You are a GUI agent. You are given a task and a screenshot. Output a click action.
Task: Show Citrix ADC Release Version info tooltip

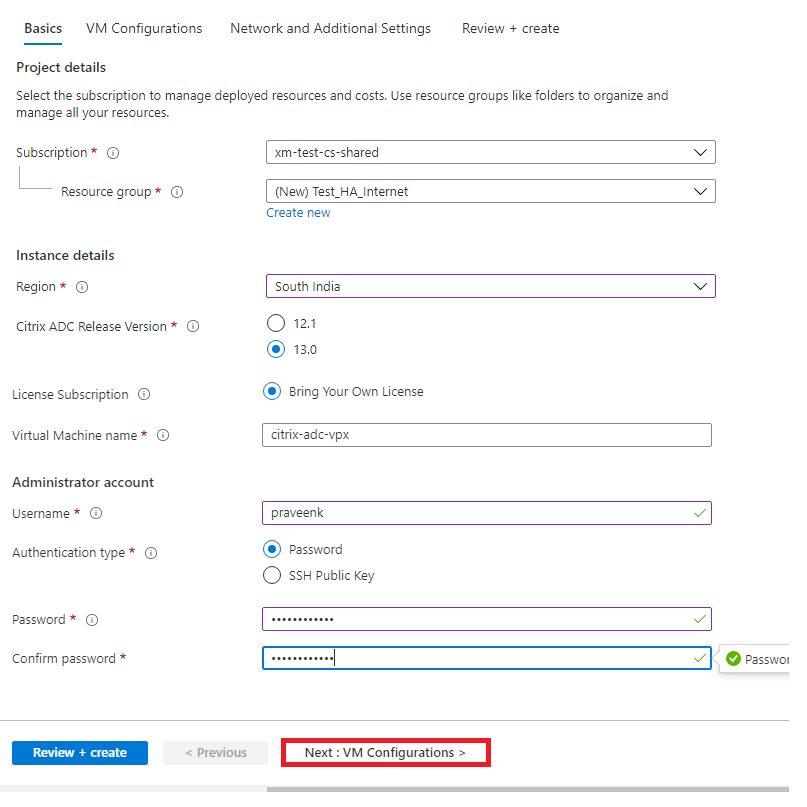coord(193,326)
